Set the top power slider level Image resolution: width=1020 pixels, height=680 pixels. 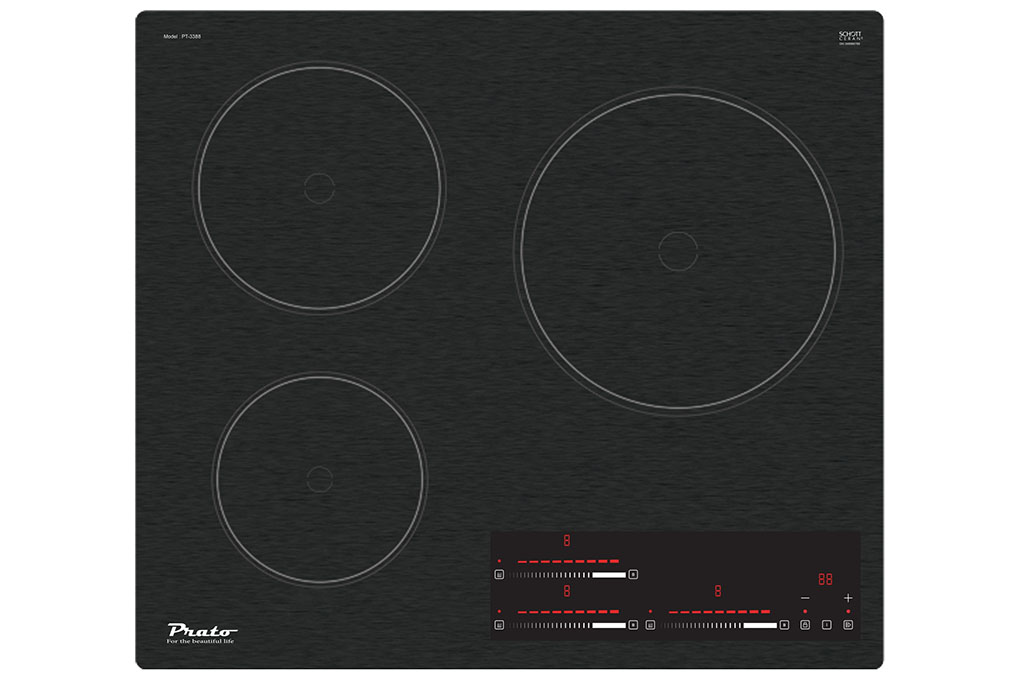coord(566,575)
